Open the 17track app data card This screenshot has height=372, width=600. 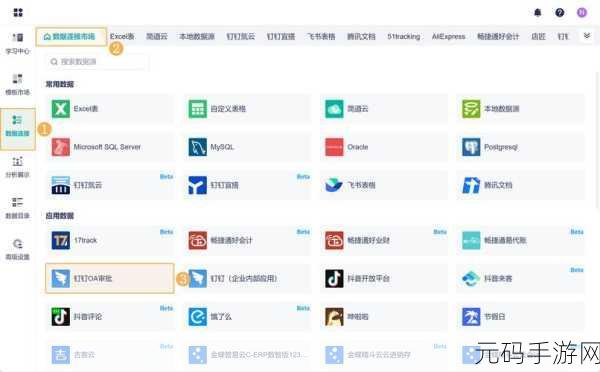coord(110,240)
